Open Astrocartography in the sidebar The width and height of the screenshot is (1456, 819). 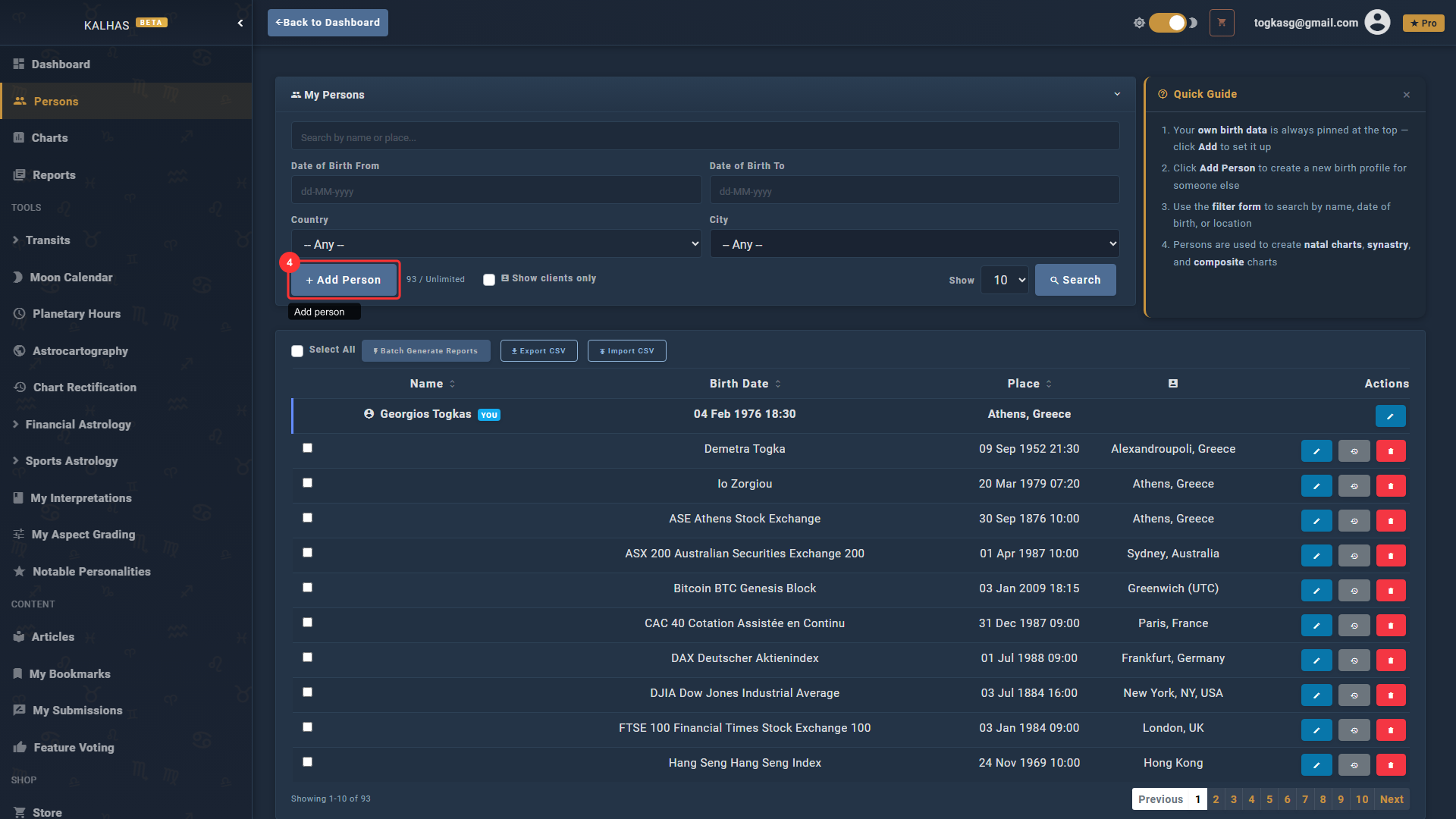tap(80, 351)
